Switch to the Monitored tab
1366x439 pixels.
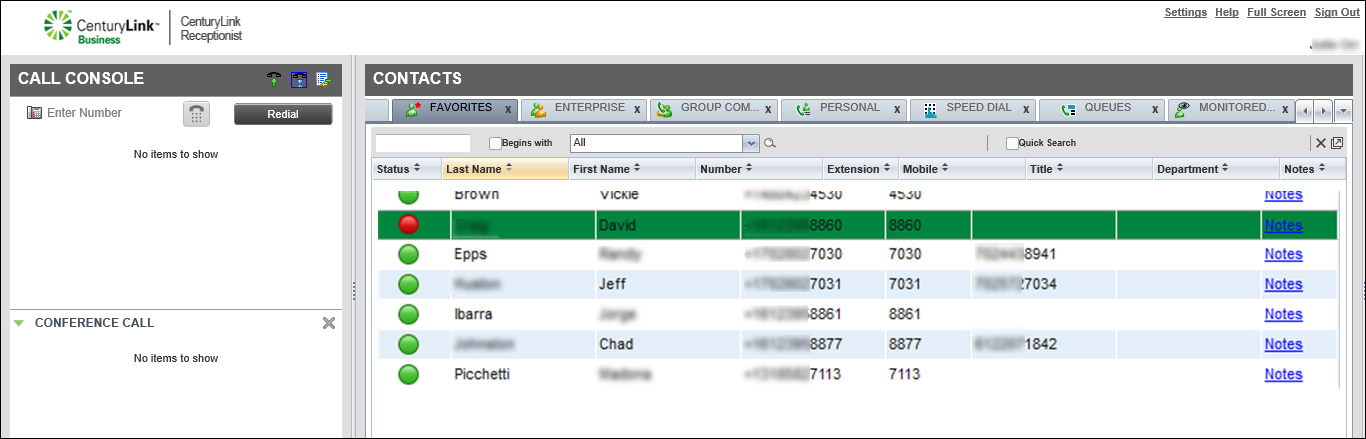click(1231, 108)
